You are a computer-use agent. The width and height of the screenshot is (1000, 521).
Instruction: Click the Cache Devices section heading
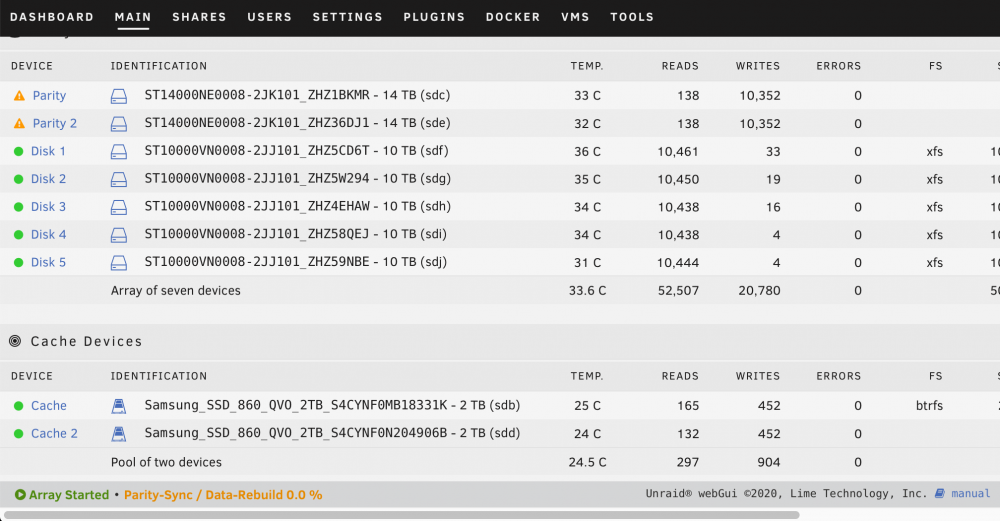(86, 341)
